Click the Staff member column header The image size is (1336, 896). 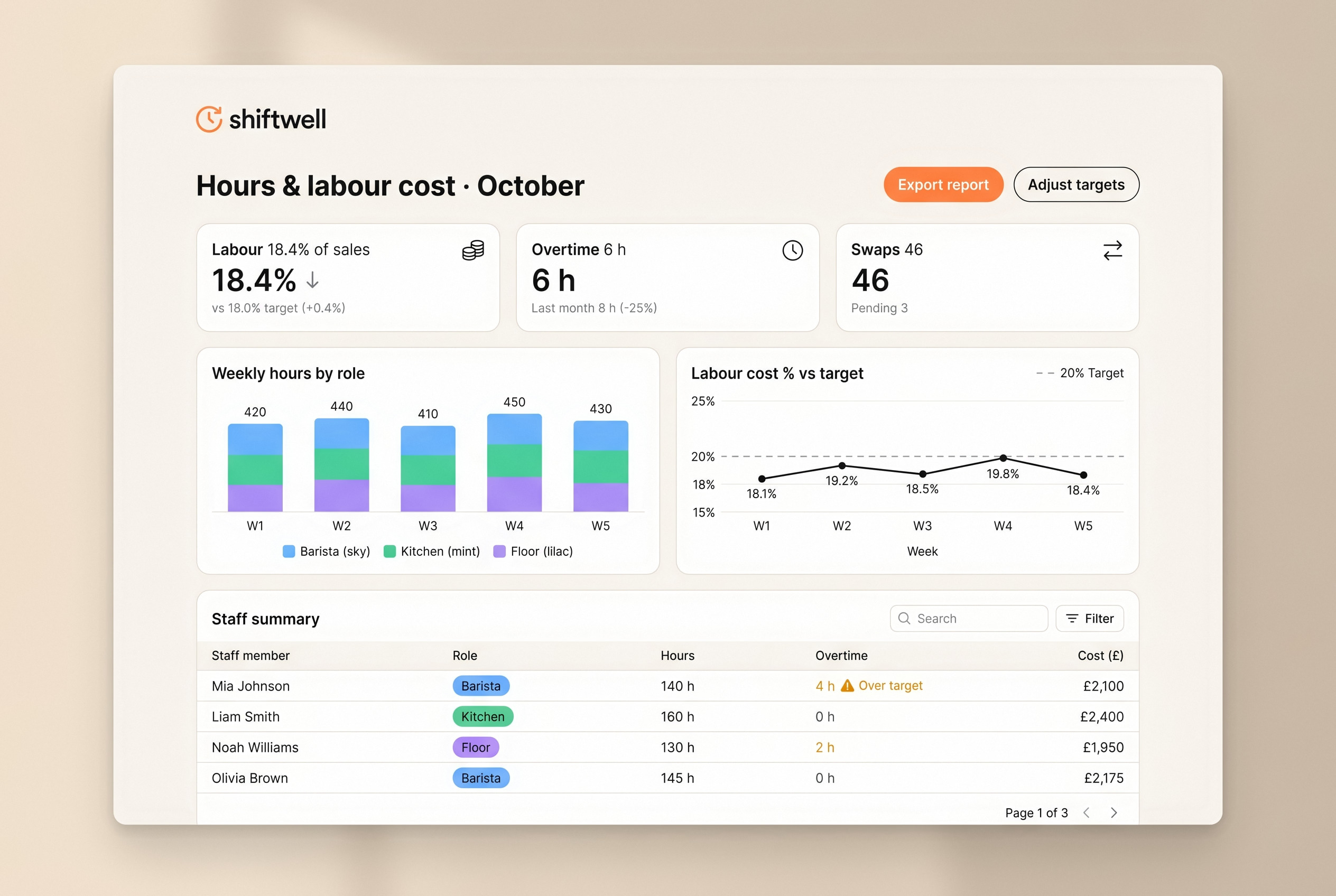(251, 656)
